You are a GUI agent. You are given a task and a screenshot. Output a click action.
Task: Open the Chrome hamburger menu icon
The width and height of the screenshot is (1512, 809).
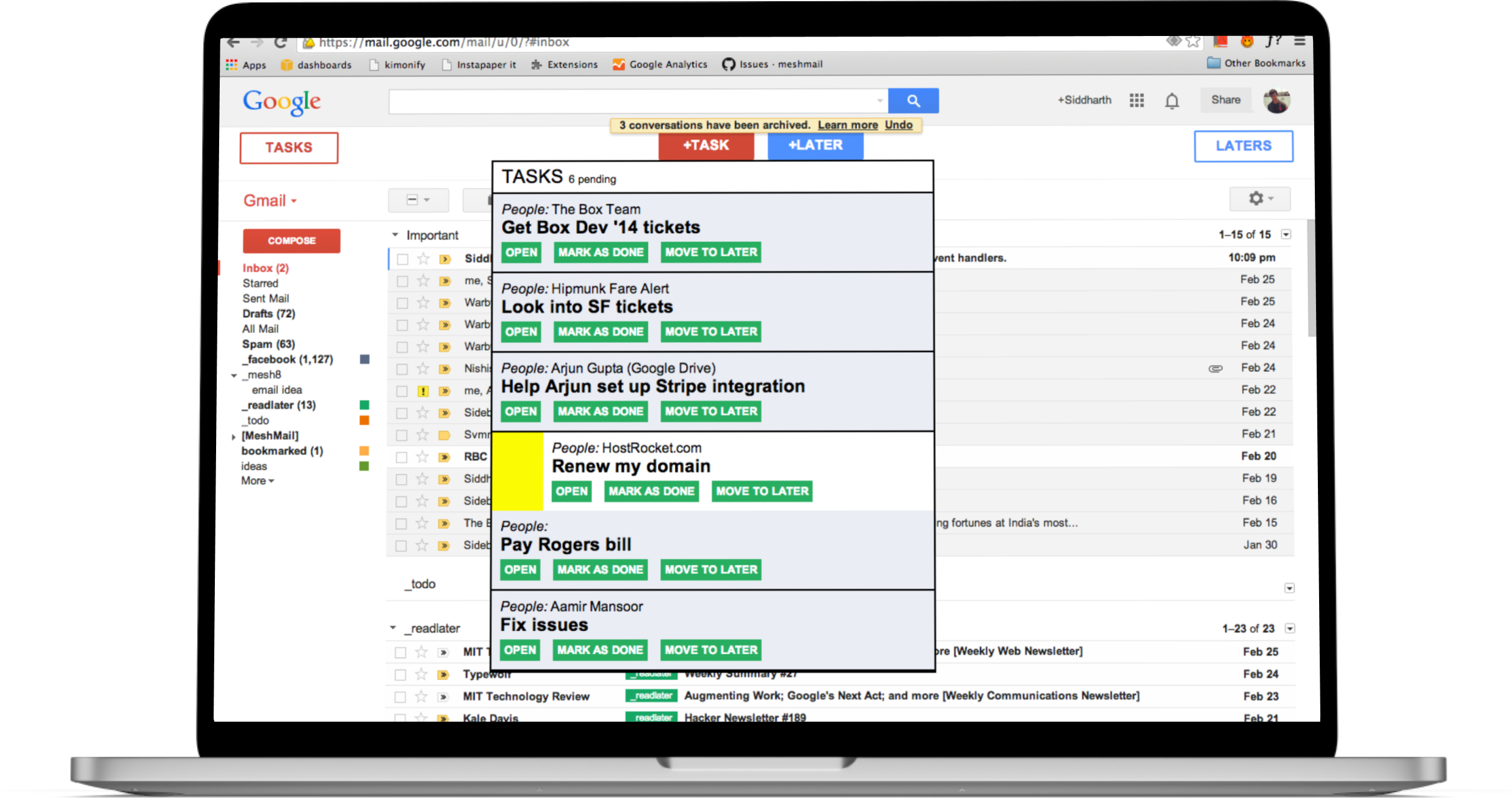1299,41
